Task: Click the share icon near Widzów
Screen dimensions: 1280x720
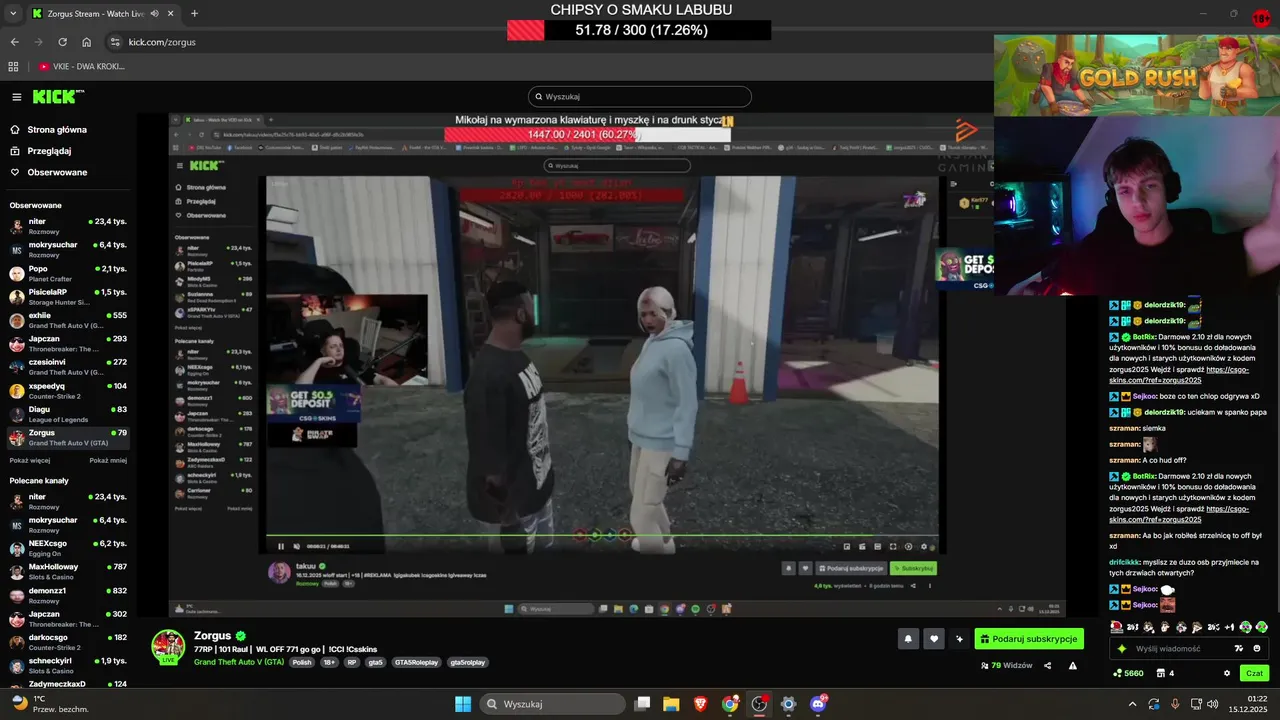Action: pos(1048,665)
